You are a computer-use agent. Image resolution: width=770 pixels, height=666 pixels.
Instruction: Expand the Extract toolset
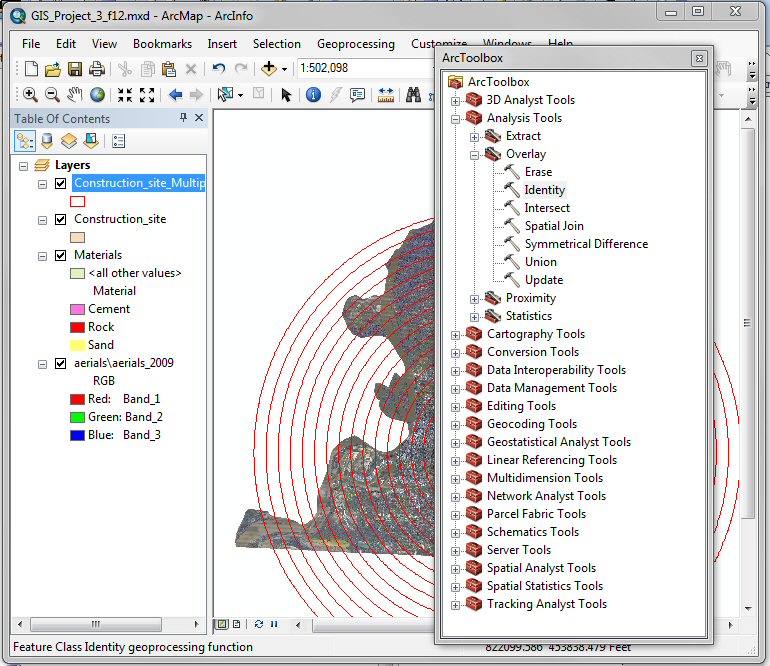coord(474,137)
